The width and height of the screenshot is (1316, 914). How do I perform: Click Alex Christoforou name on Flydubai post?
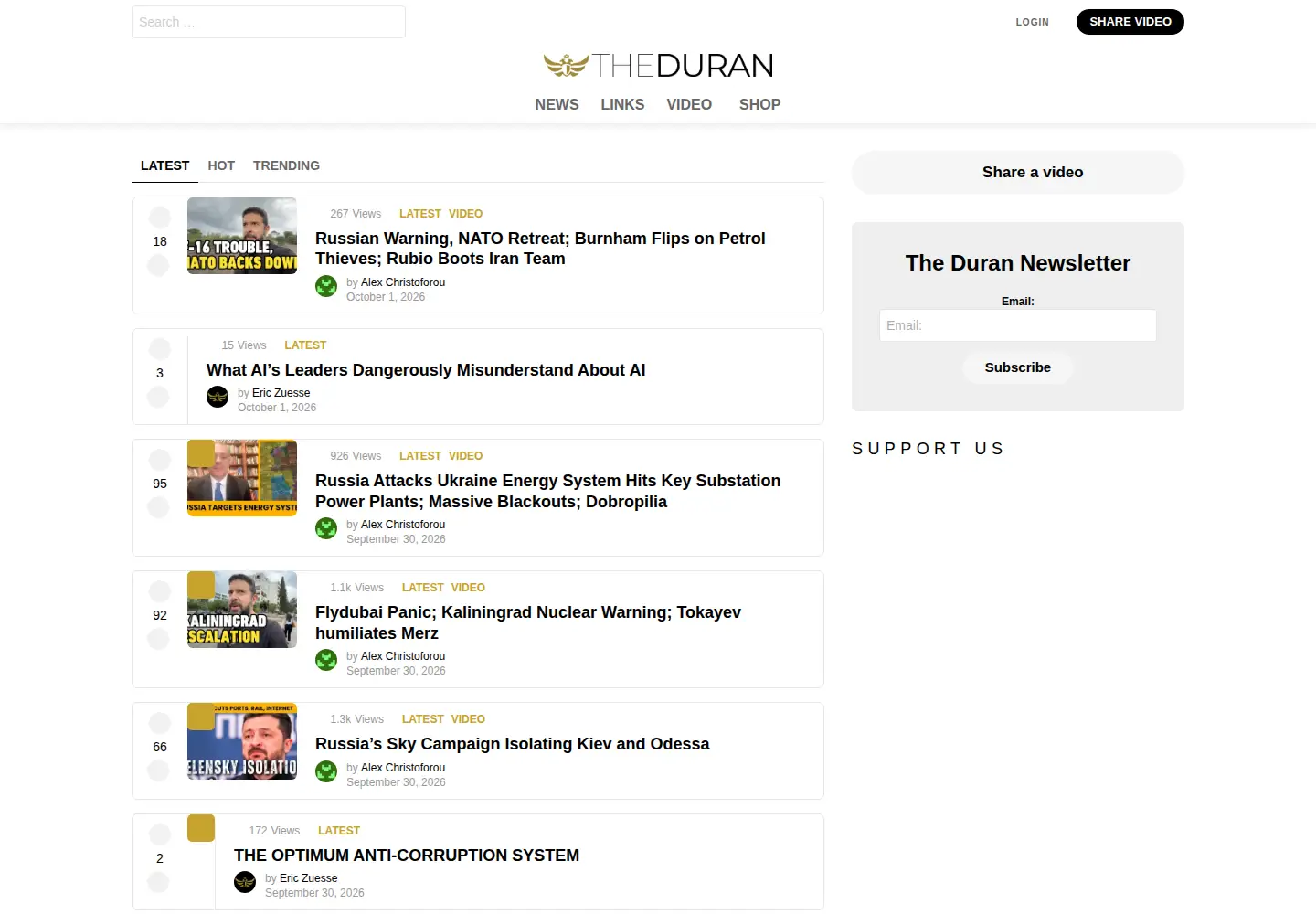pos(403,656)
